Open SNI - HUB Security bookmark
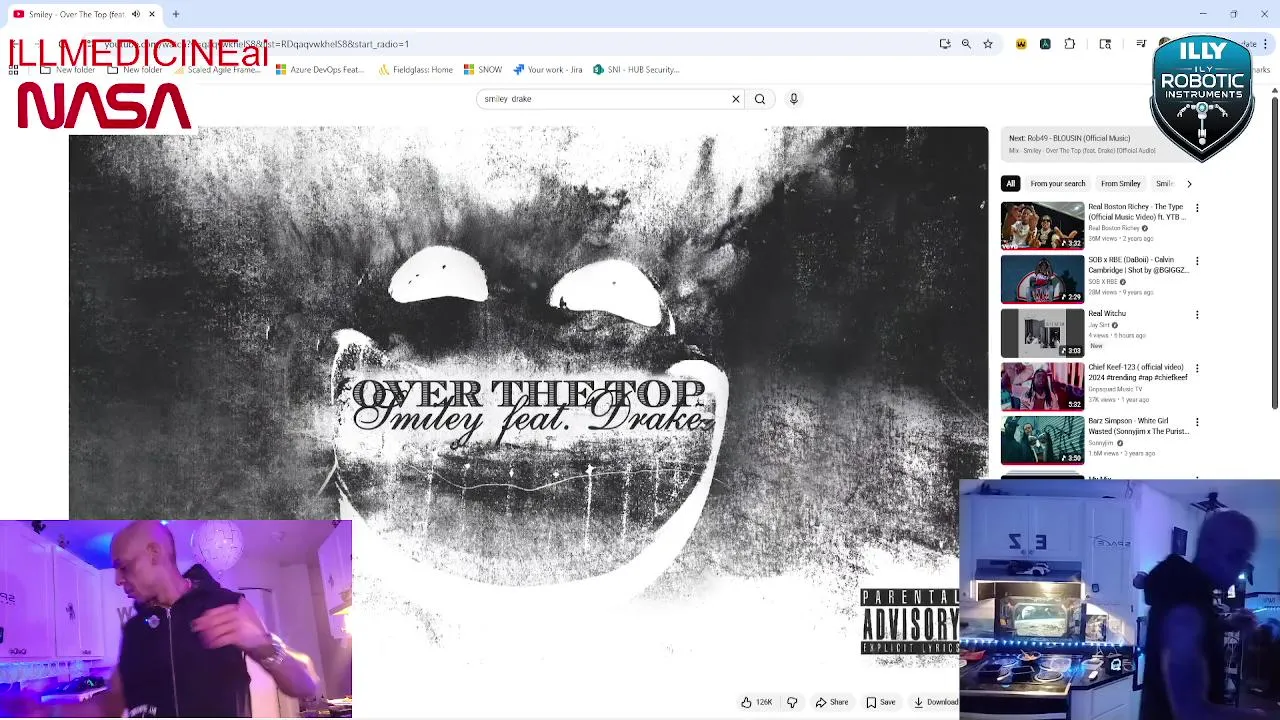Viewport: 1280px width, 720px height. 636,70
